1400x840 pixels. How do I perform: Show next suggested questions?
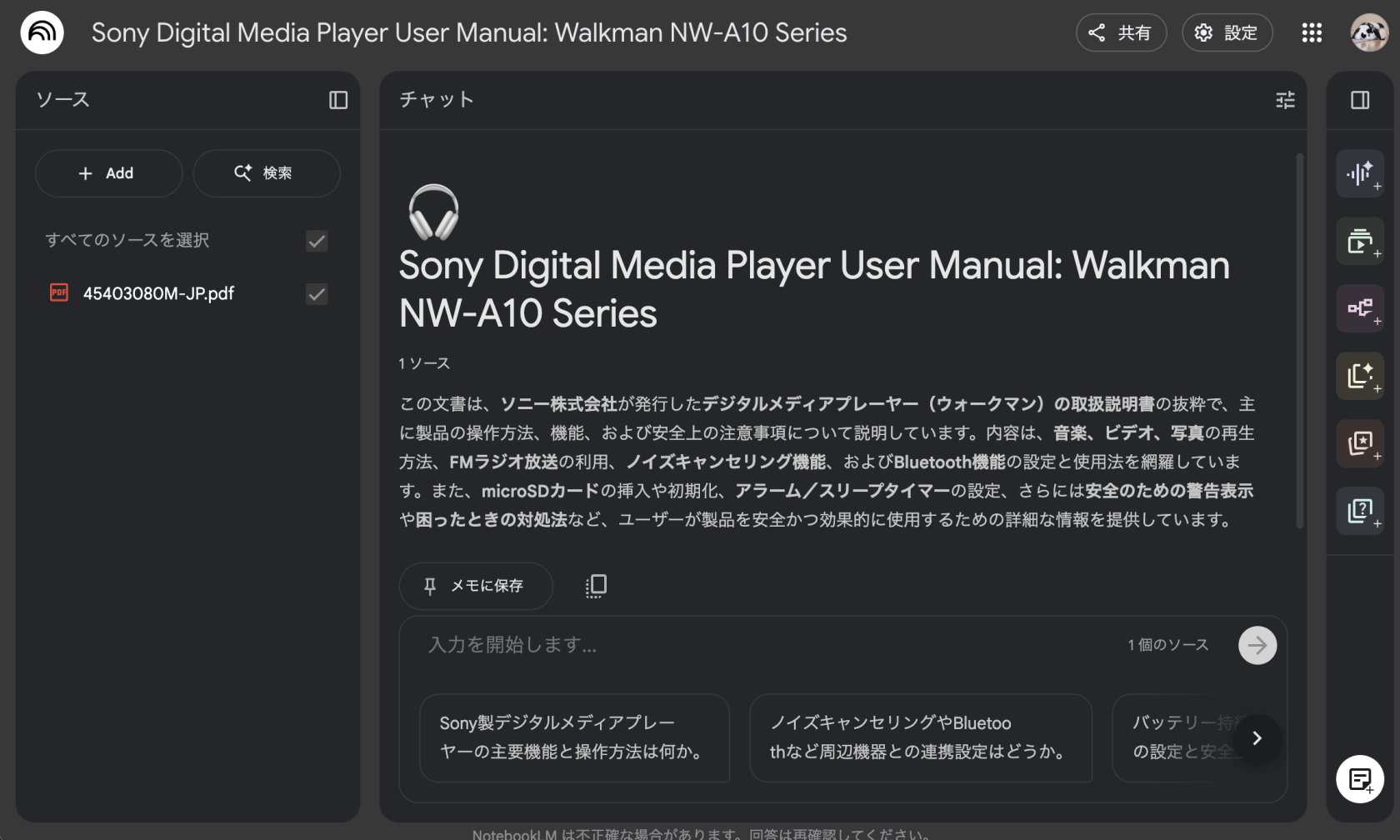point(1257,738)
